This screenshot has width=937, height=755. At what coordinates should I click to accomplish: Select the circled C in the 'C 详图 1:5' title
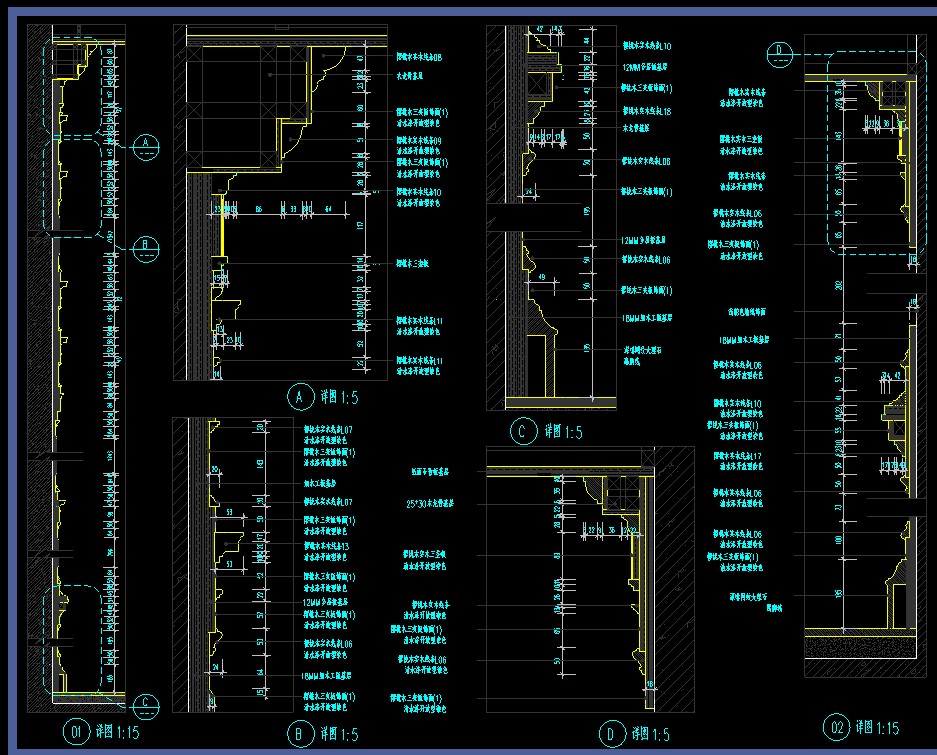pos(523,431)
